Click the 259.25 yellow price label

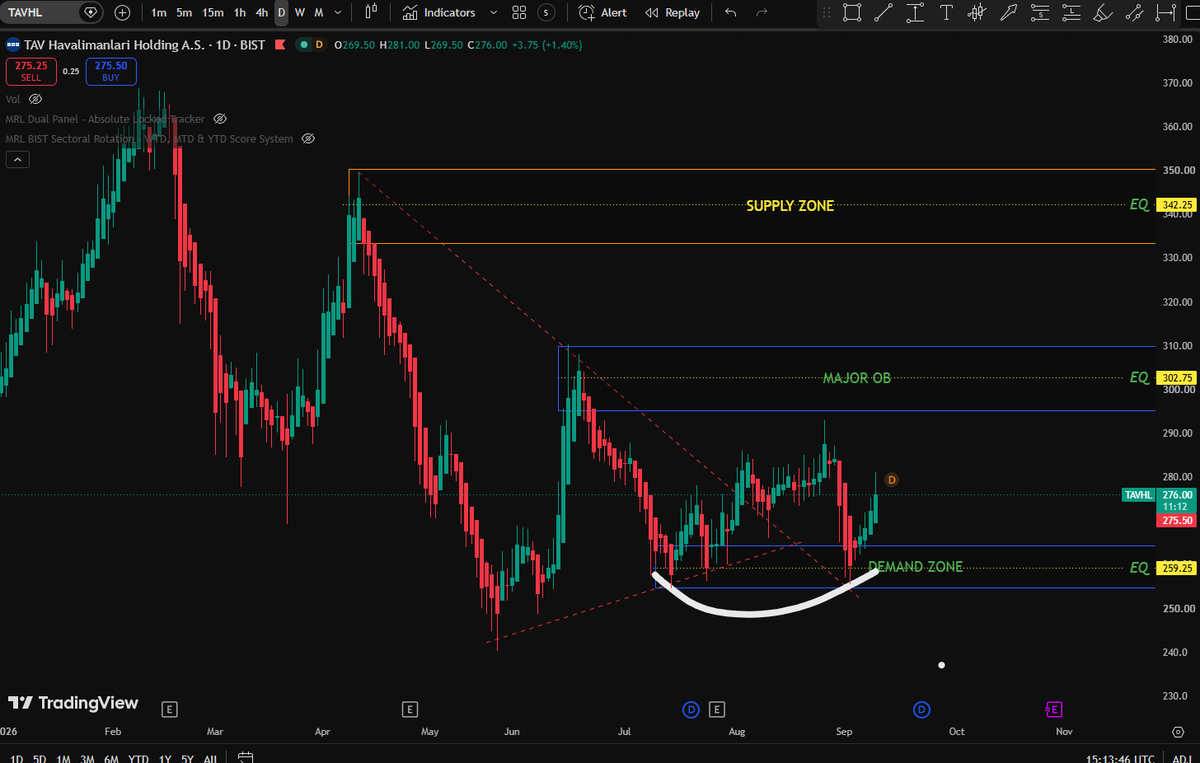coord(1176,567)
